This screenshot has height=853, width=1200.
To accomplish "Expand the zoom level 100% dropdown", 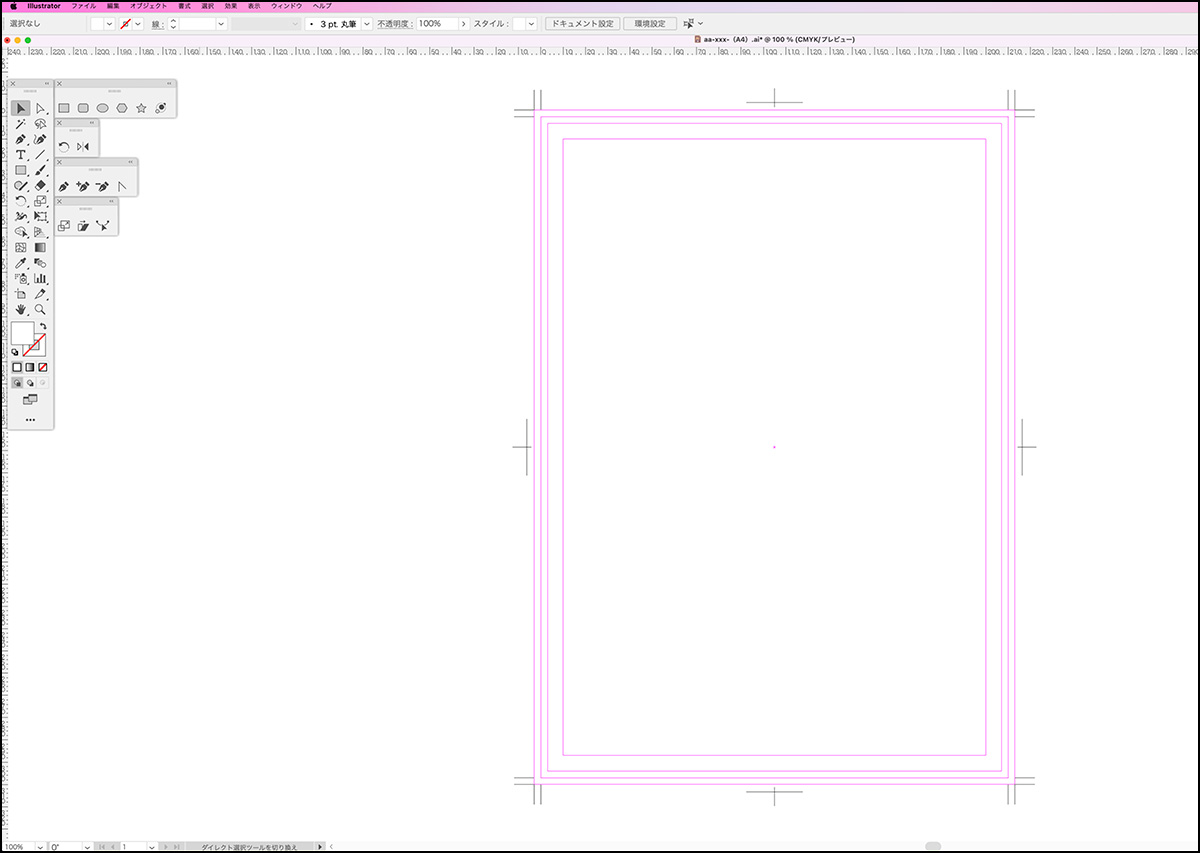I will pos(40,847).
